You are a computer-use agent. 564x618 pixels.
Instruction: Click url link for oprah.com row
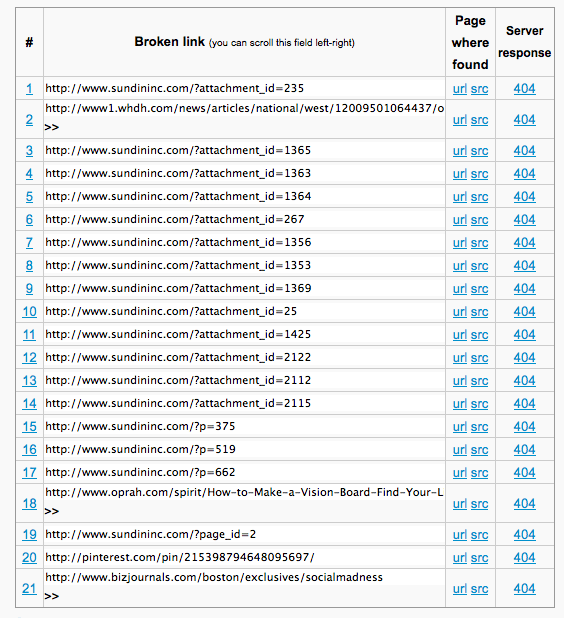click(460, 504)
